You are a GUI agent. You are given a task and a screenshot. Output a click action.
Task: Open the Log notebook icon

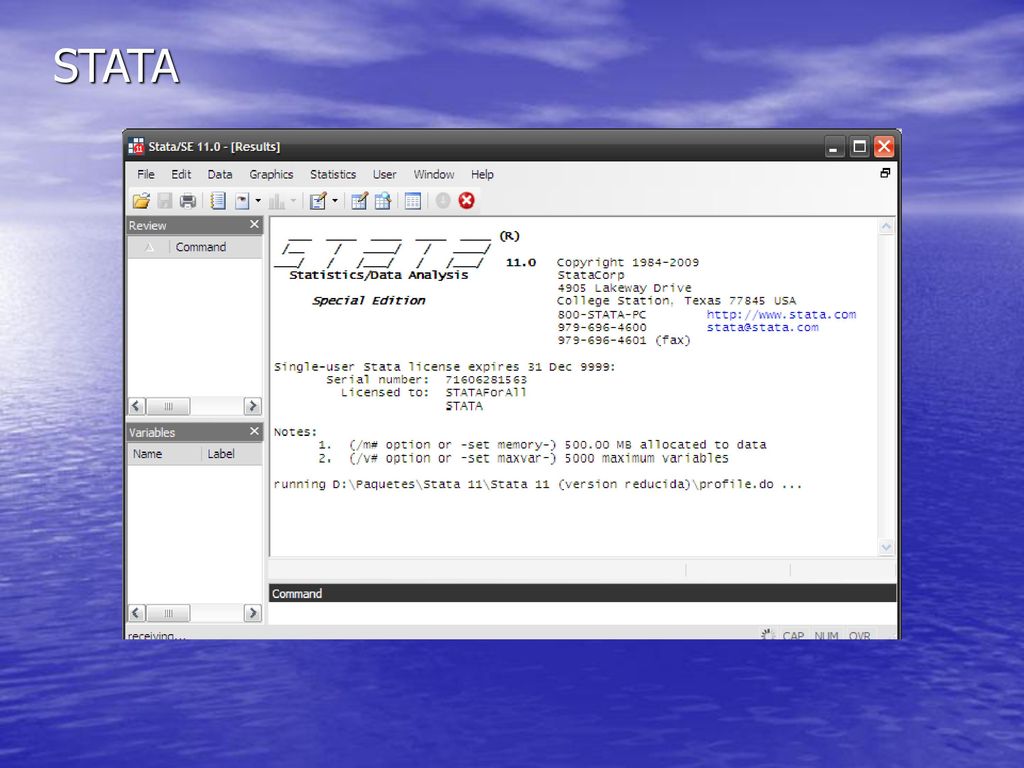218,201
